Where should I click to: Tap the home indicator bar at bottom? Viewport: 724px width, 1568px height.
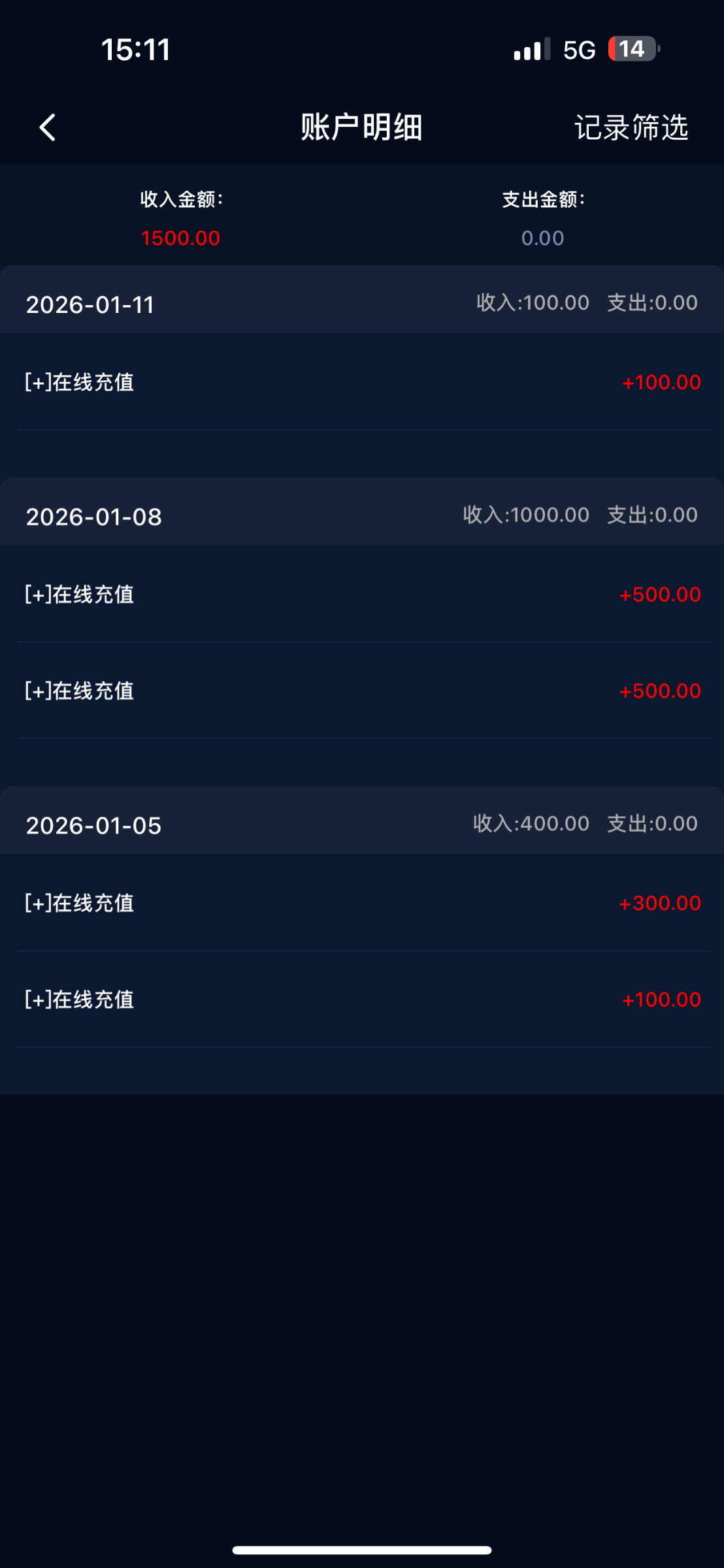[362, 1550]
